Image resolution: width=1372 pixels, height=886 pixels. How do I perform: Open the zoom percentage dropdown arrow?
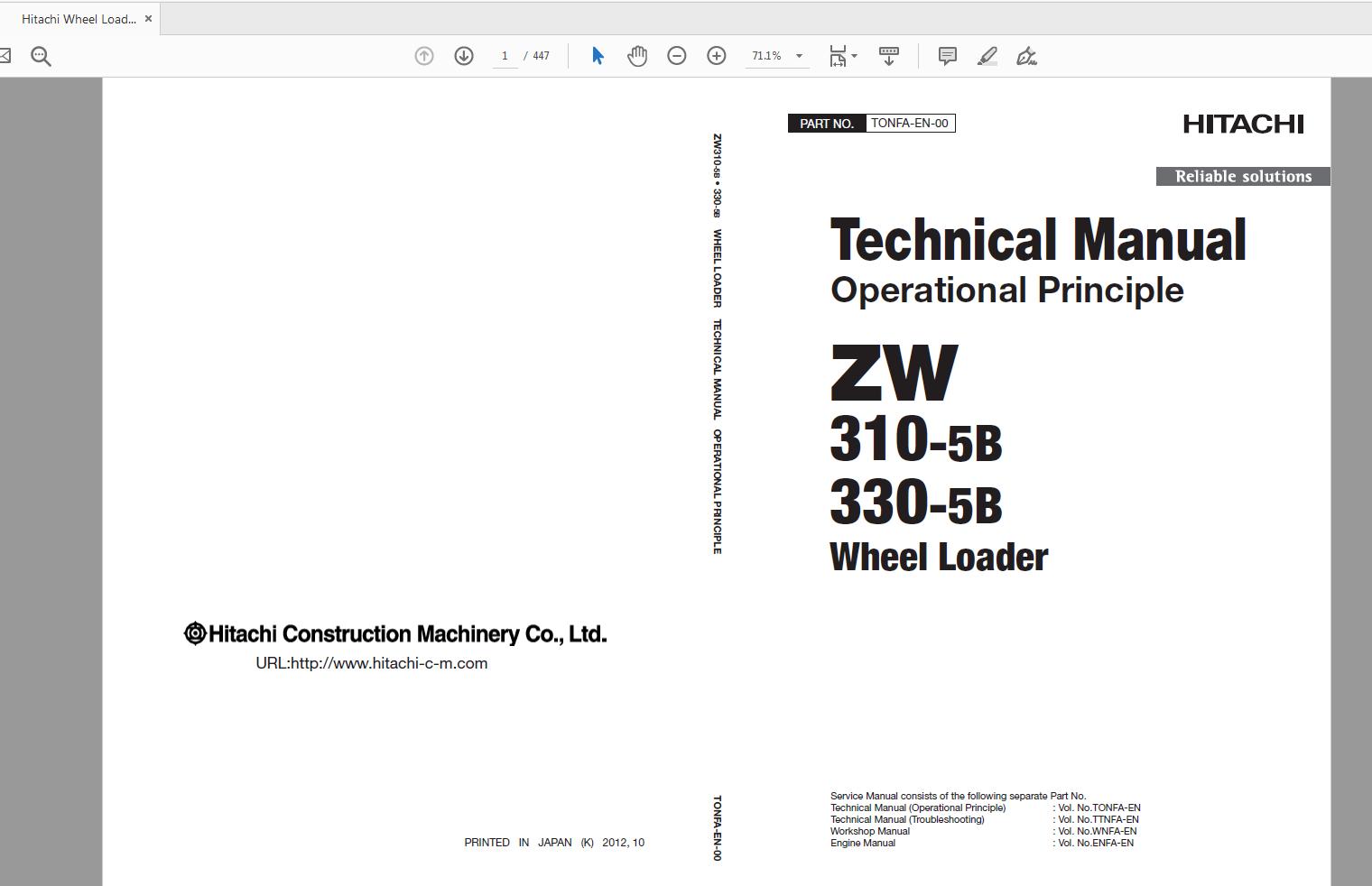(x=799, y=56)
